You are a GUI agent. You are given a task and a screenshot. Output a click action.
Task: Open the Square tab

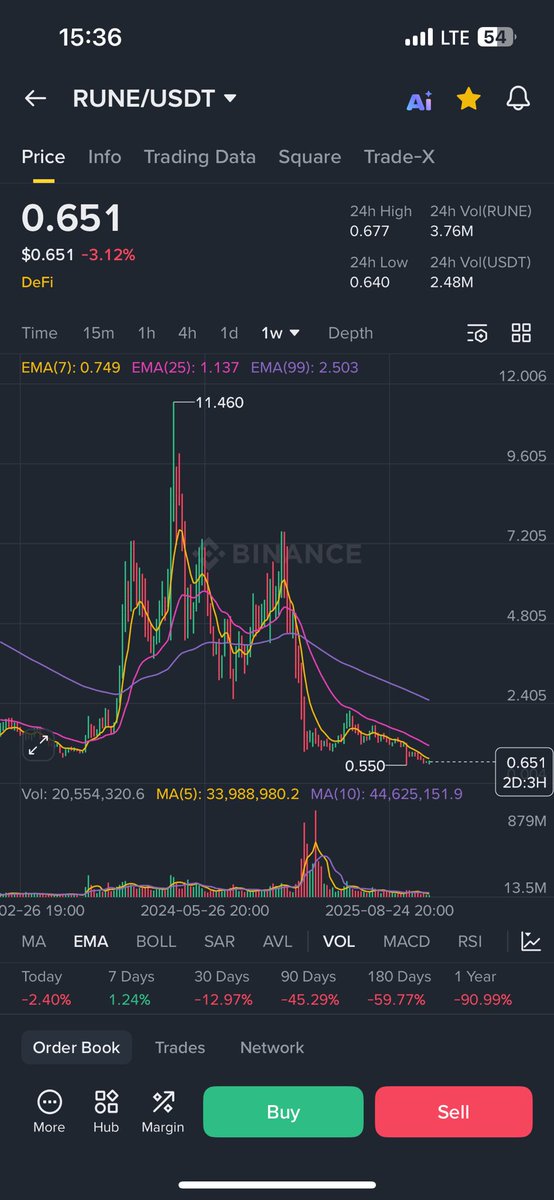click(x=309, y=157)
